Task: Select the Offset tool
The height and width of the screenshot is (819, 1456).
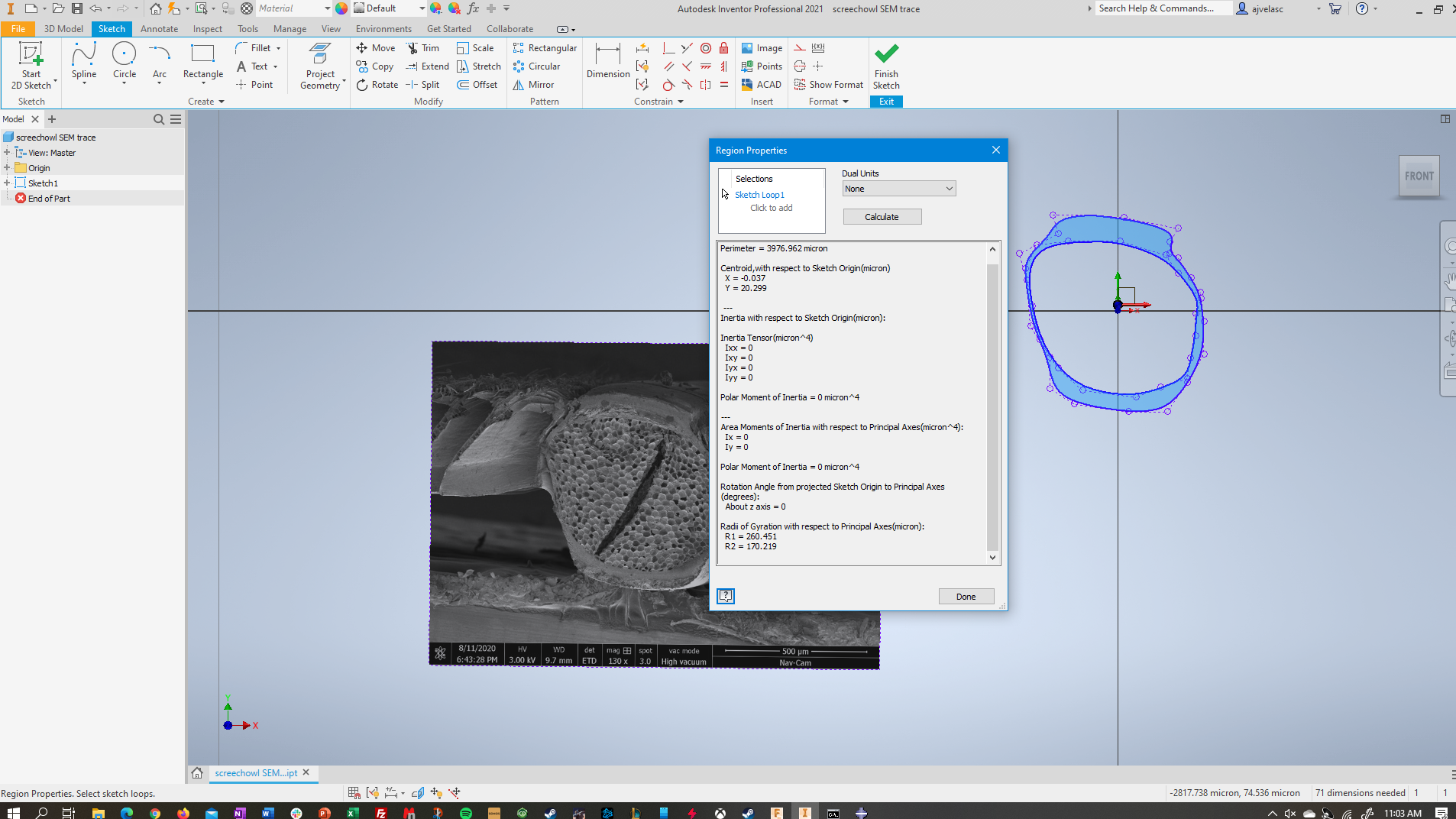Action: pyautogui.click(x=477, y=85)
